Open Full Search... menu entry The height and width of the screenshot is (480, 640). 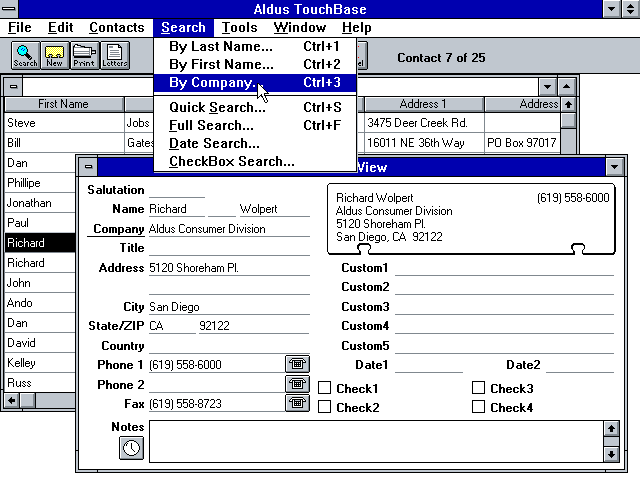[255, 125]
